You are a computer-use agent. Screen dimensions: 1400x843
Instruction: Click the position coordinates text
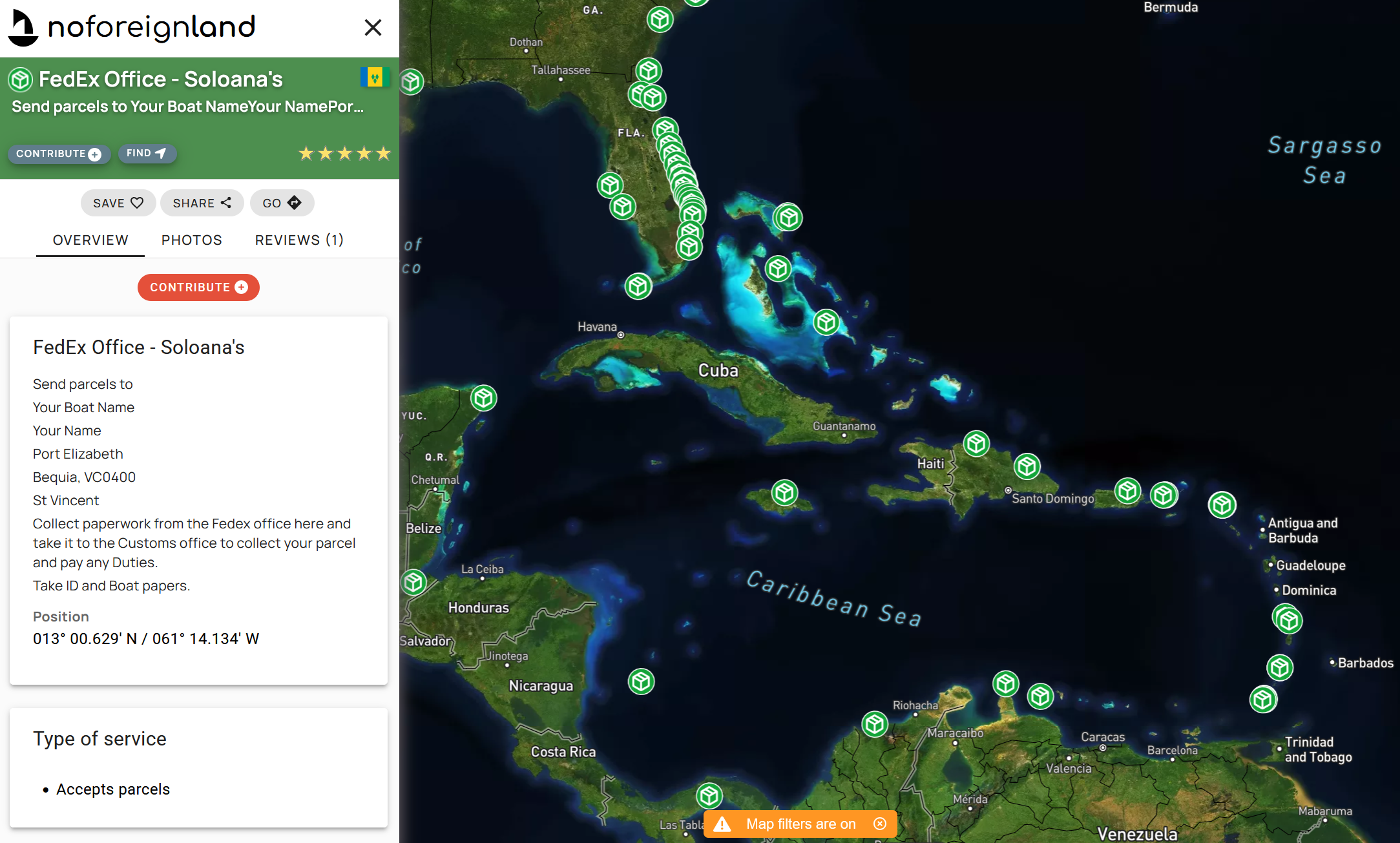[x=146, y=639]
